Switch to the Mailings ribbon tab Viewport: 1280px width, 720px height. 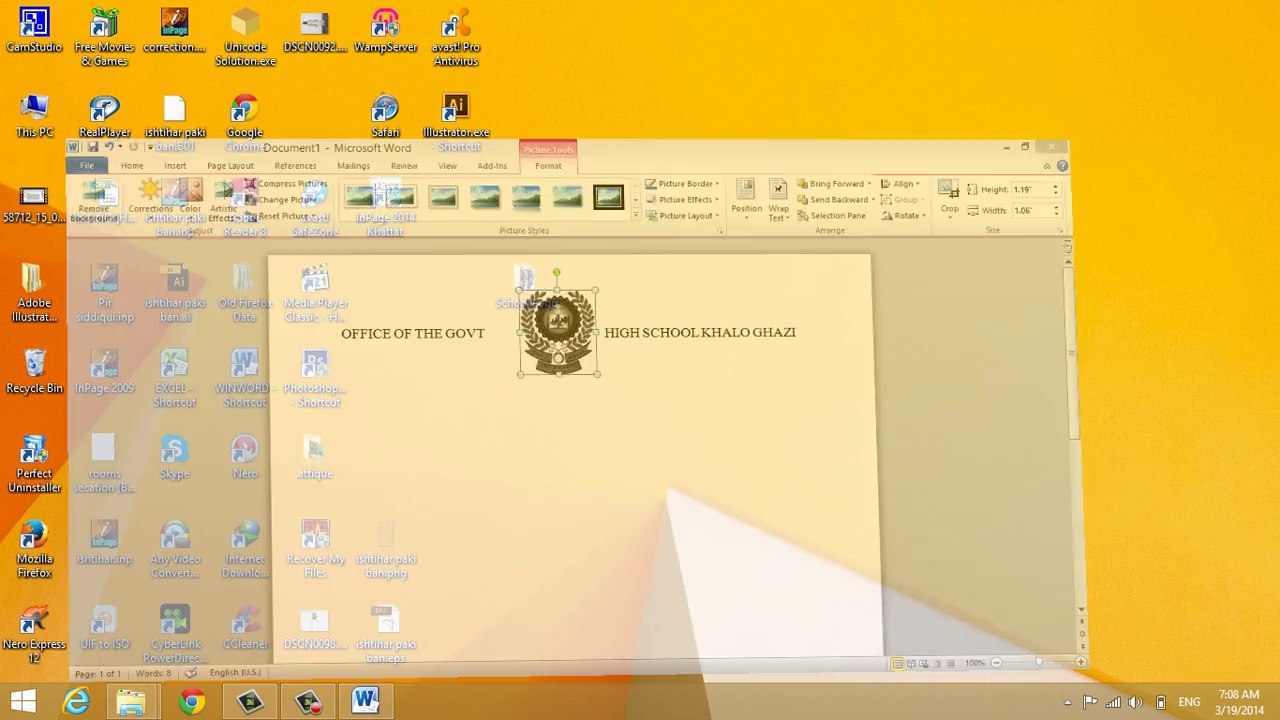coord(353,166)
